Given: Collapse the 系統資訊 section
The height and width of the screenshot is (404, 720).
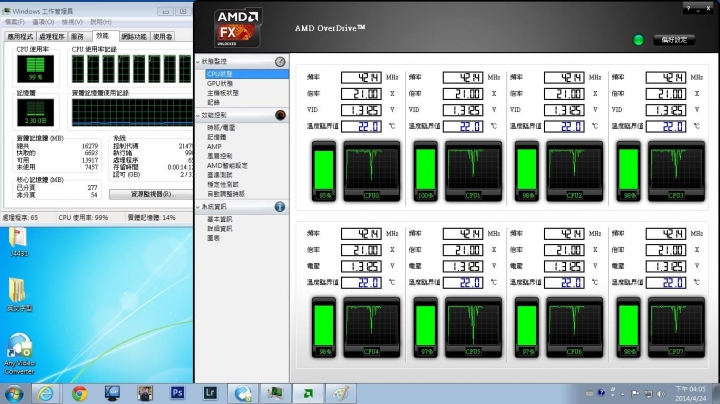Looking at the screenshot, I should coord(198,207).
